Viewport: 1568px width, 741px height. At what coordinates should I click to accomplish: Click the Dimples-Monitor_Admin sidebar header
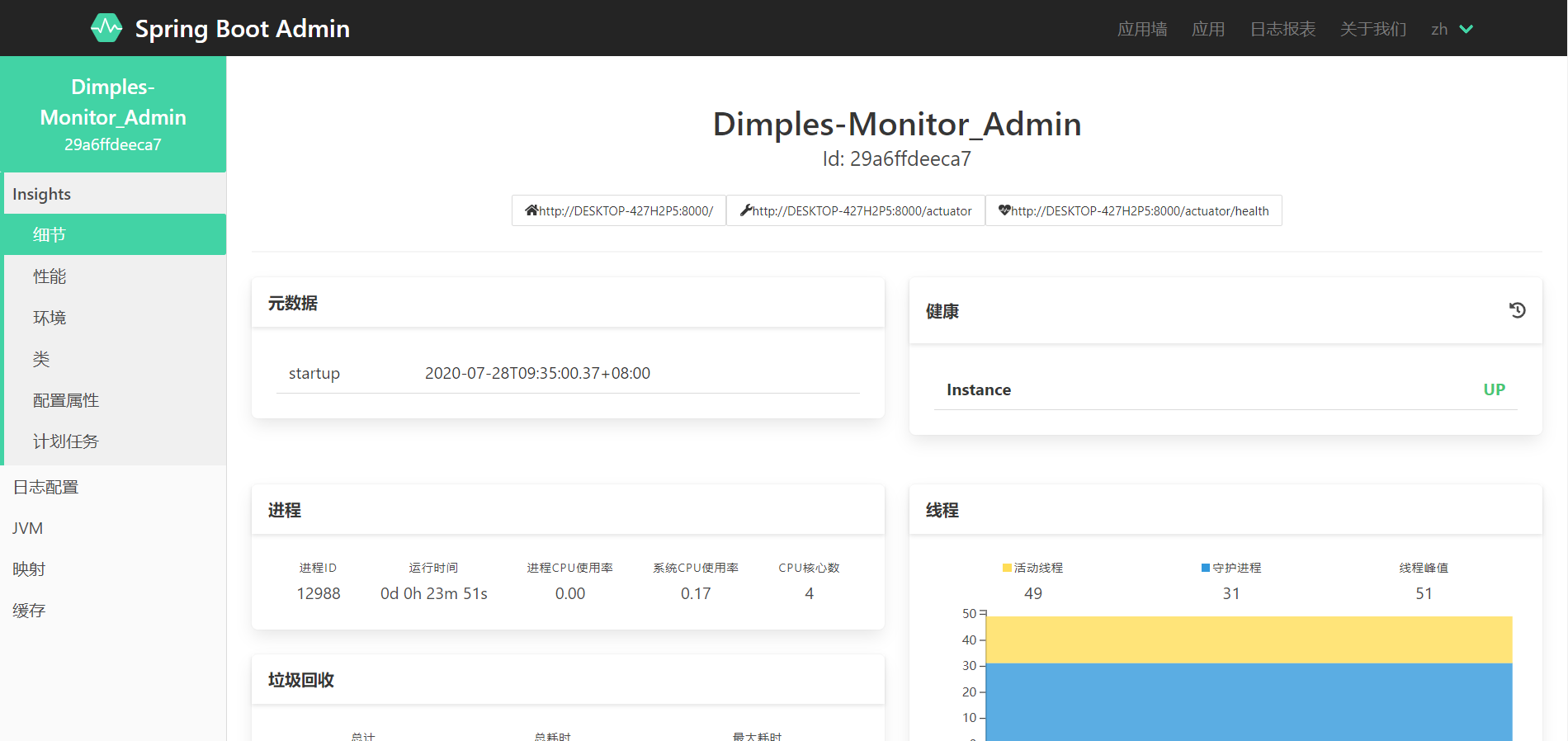pos(113,115)
